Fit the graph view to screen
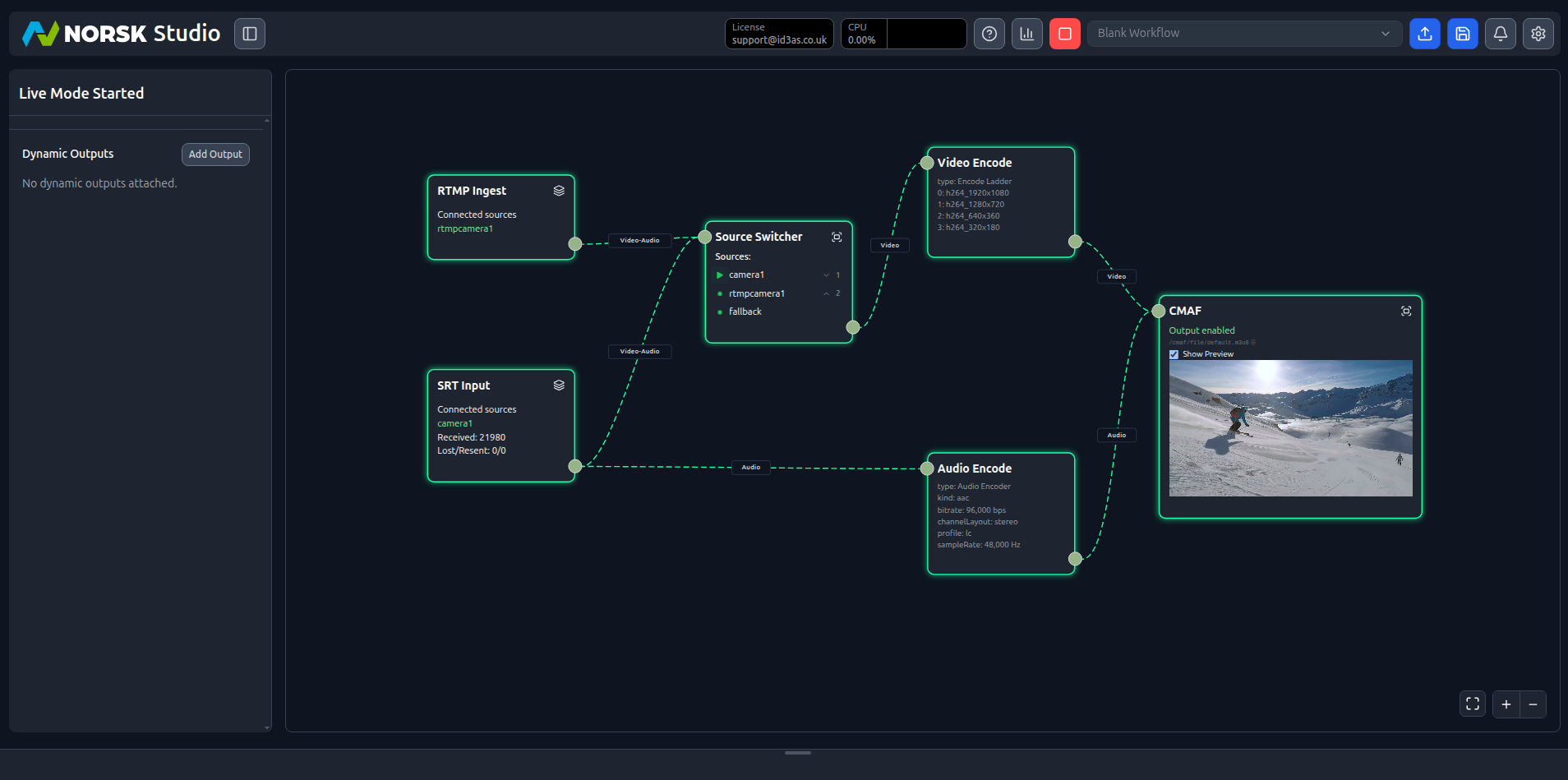1568x780 pixels. tap(1473, 704)
